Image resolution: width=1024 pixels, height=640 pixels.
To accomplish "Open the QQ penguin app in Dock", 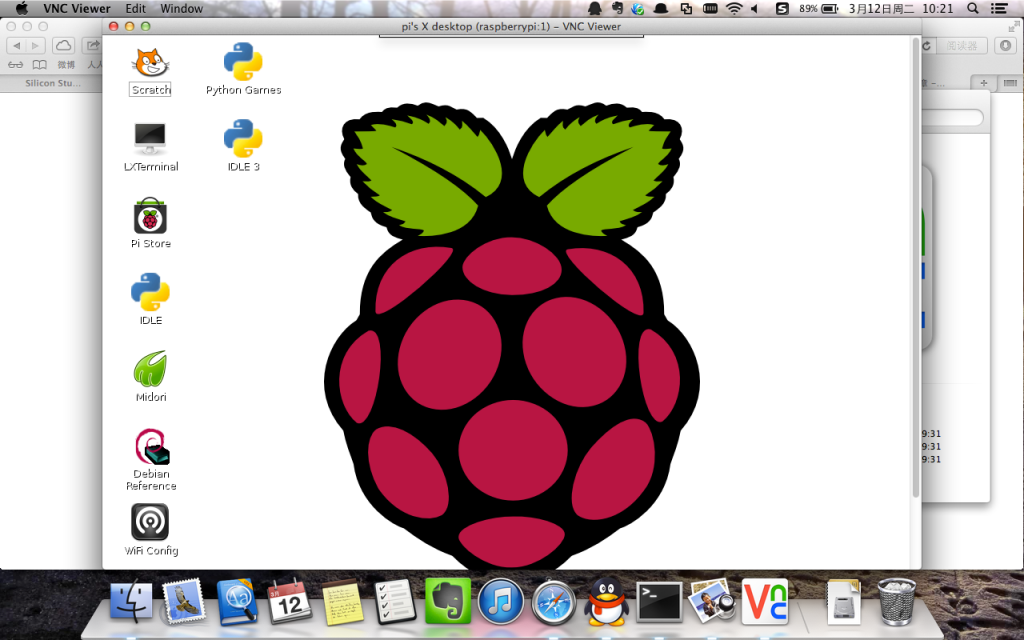I will coord(606,602).
